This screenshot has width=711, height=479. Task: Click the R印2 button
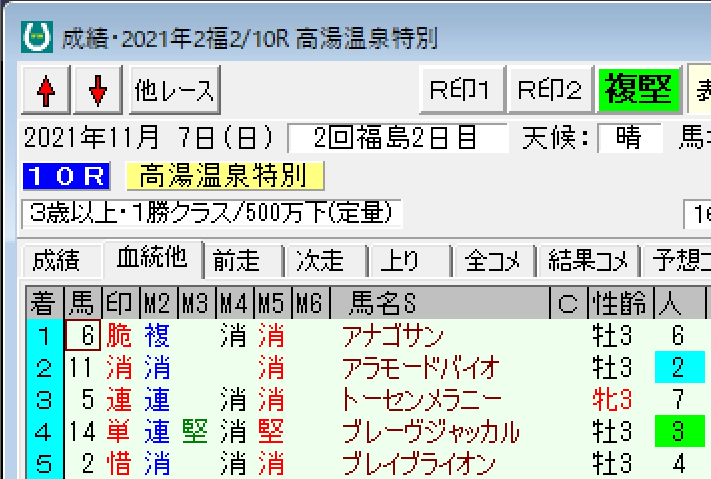pos(550,90)
